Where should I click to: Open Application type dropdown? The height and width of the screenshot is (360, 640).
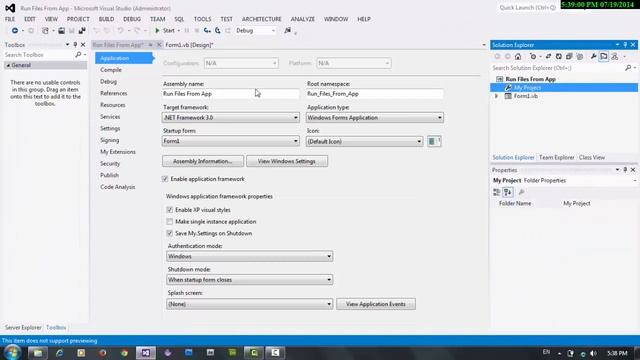[x=375, y=118]
